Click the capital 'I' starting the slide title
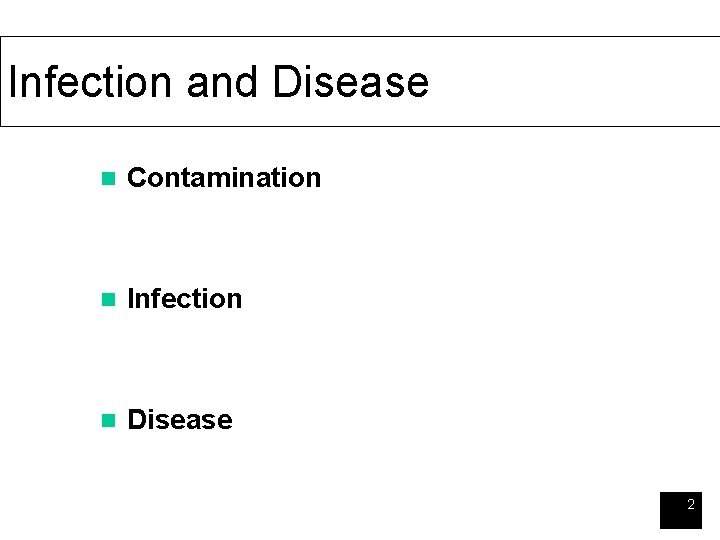Screen dimensions: 720x540 (12, 82)
